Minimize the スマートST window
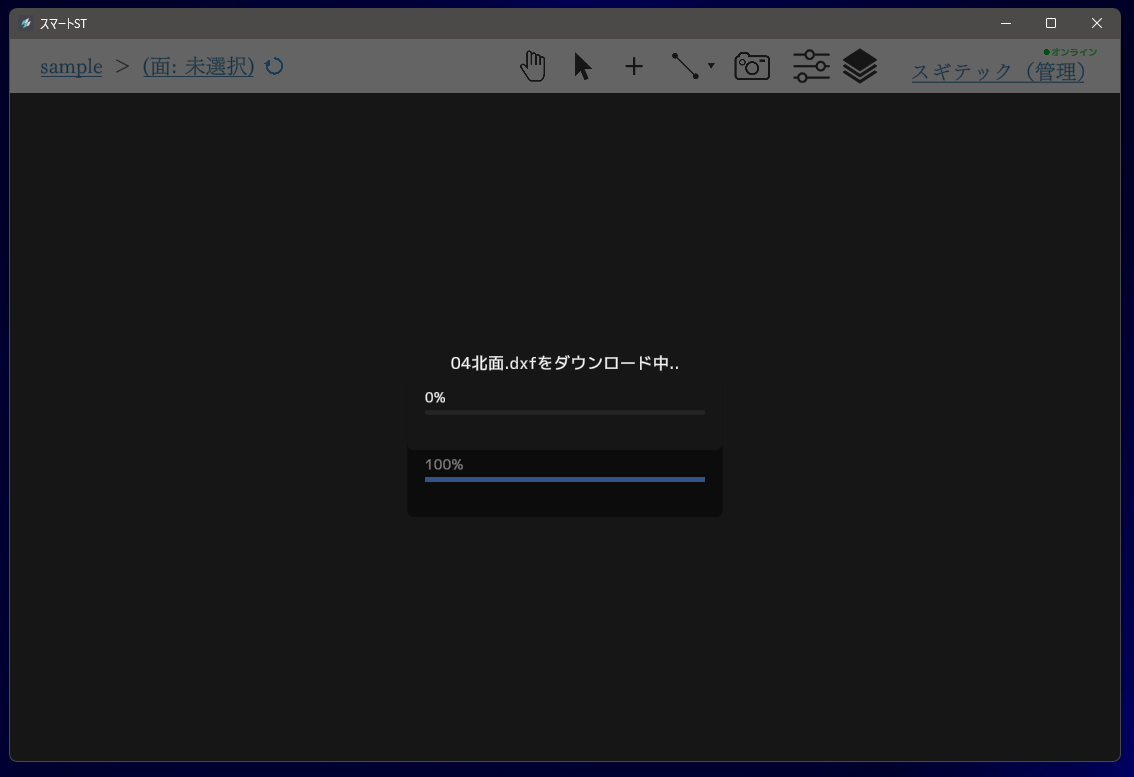This screenshot has width=1134, height=777. click(1006, 23)
